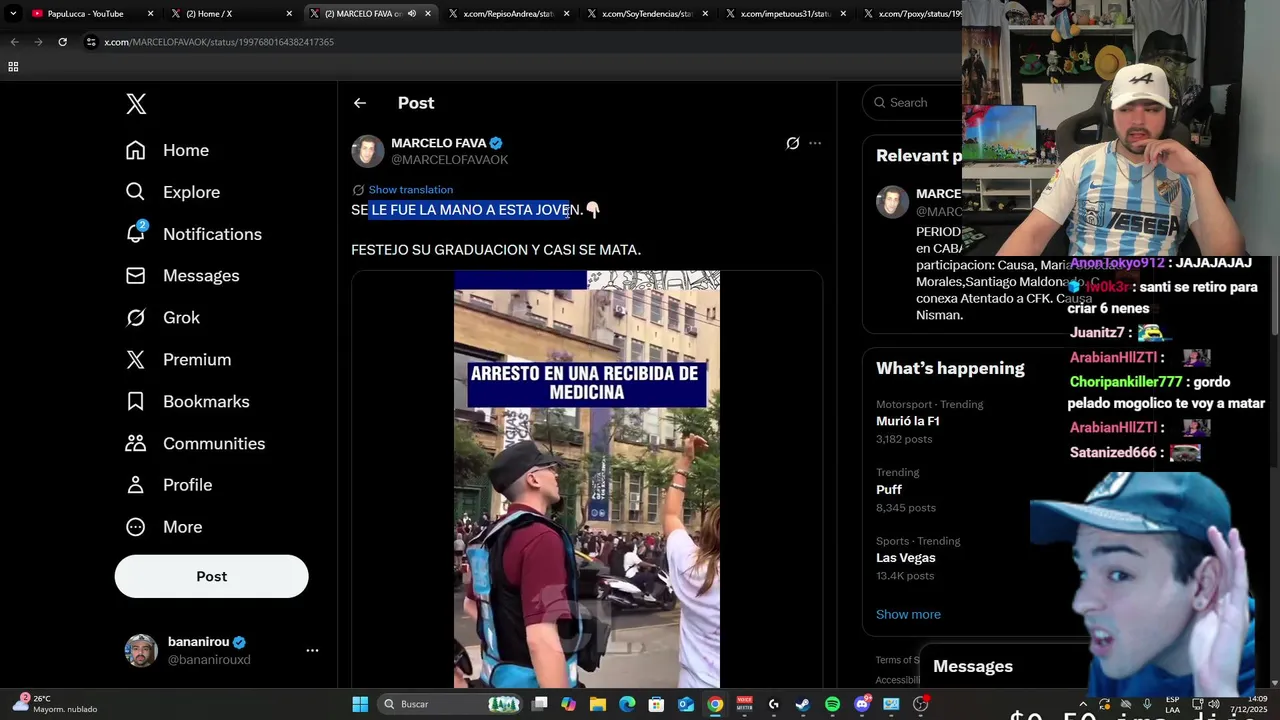
Task: Open the tab search dropdown arrow
Action: (x=13, y=14)
